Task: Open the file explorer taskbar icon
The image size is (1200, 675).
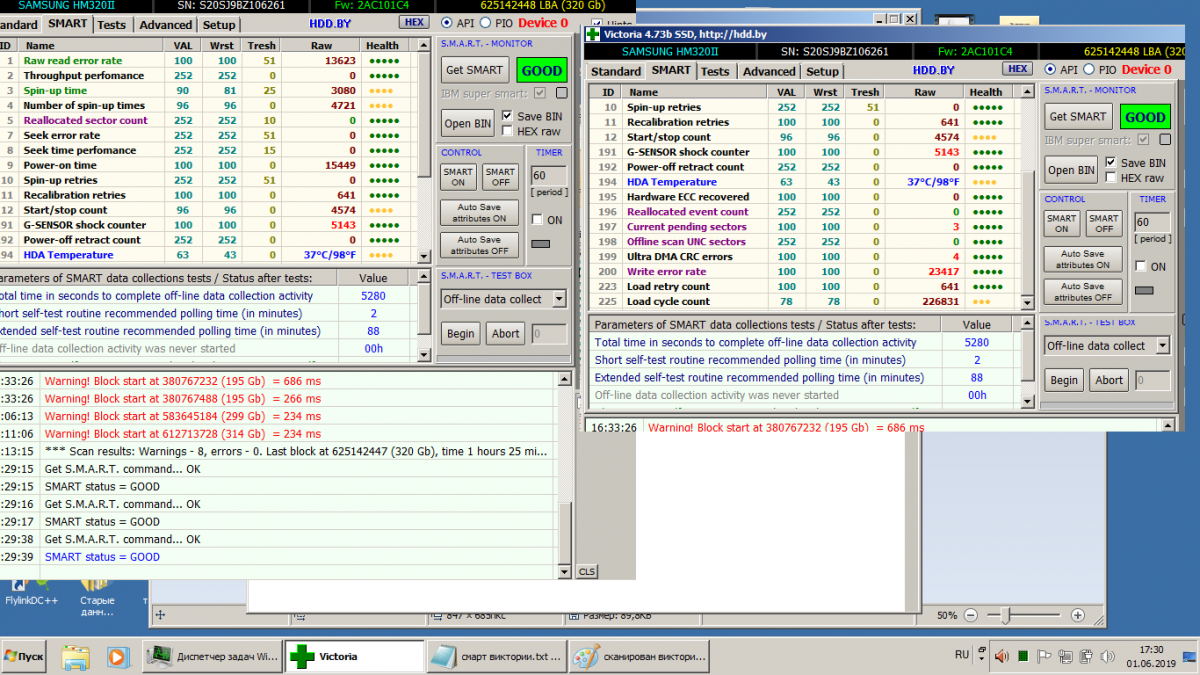Action: (76, 657)
